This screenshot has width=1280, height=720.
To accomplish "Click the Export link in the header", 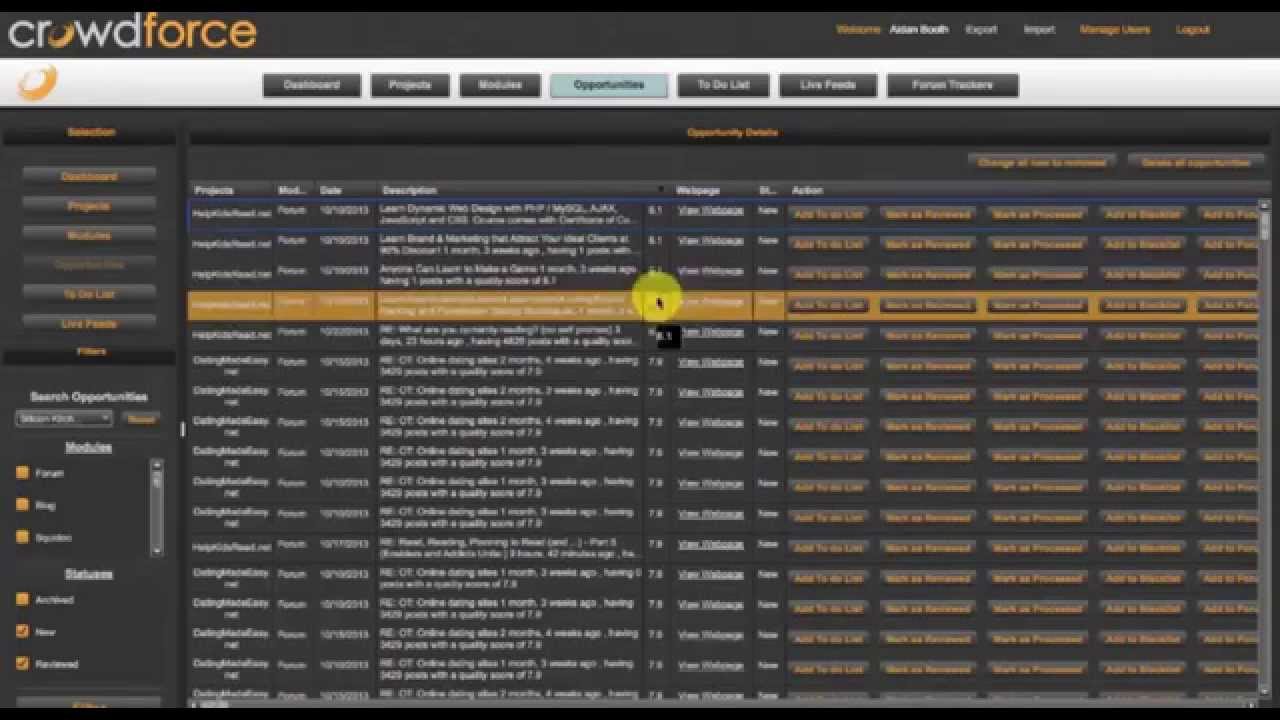I will pos(981,30).
